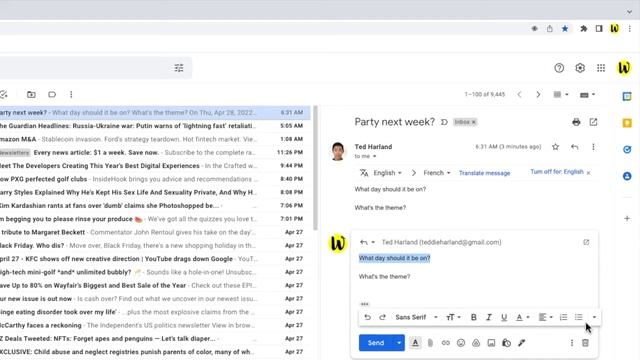The width and height of the screenshot is (640, 360).
Task: Insert a bulleted list
Action: click(578, 317)
